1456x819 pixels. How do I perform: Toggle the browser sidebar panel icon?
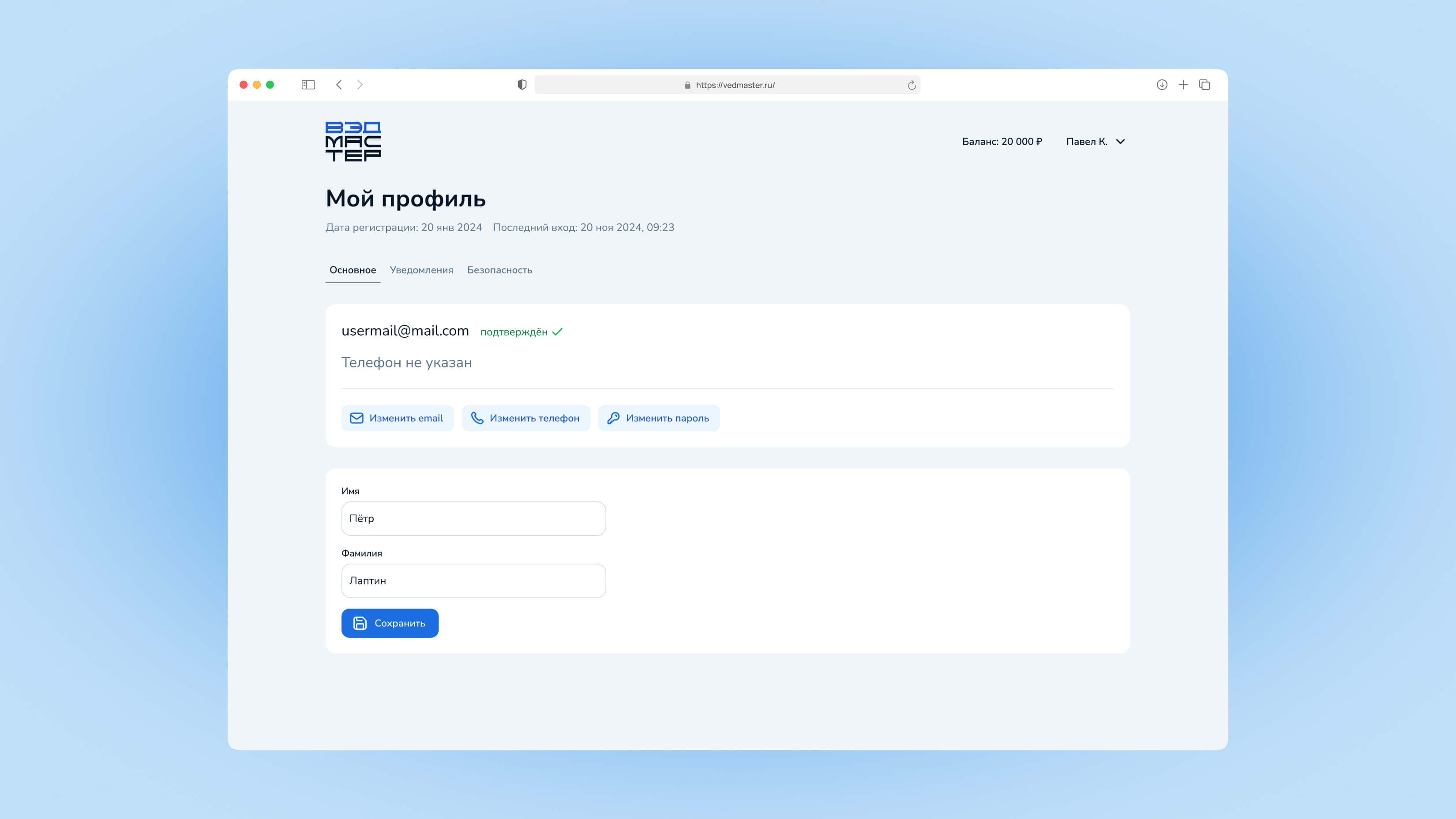pos(308,85)
